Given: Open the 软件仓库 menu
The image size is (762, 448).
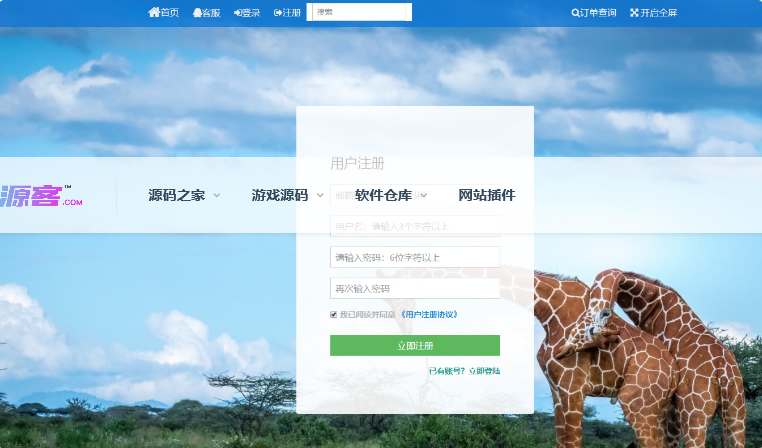Looking at the screenshot, I should 383,195.
